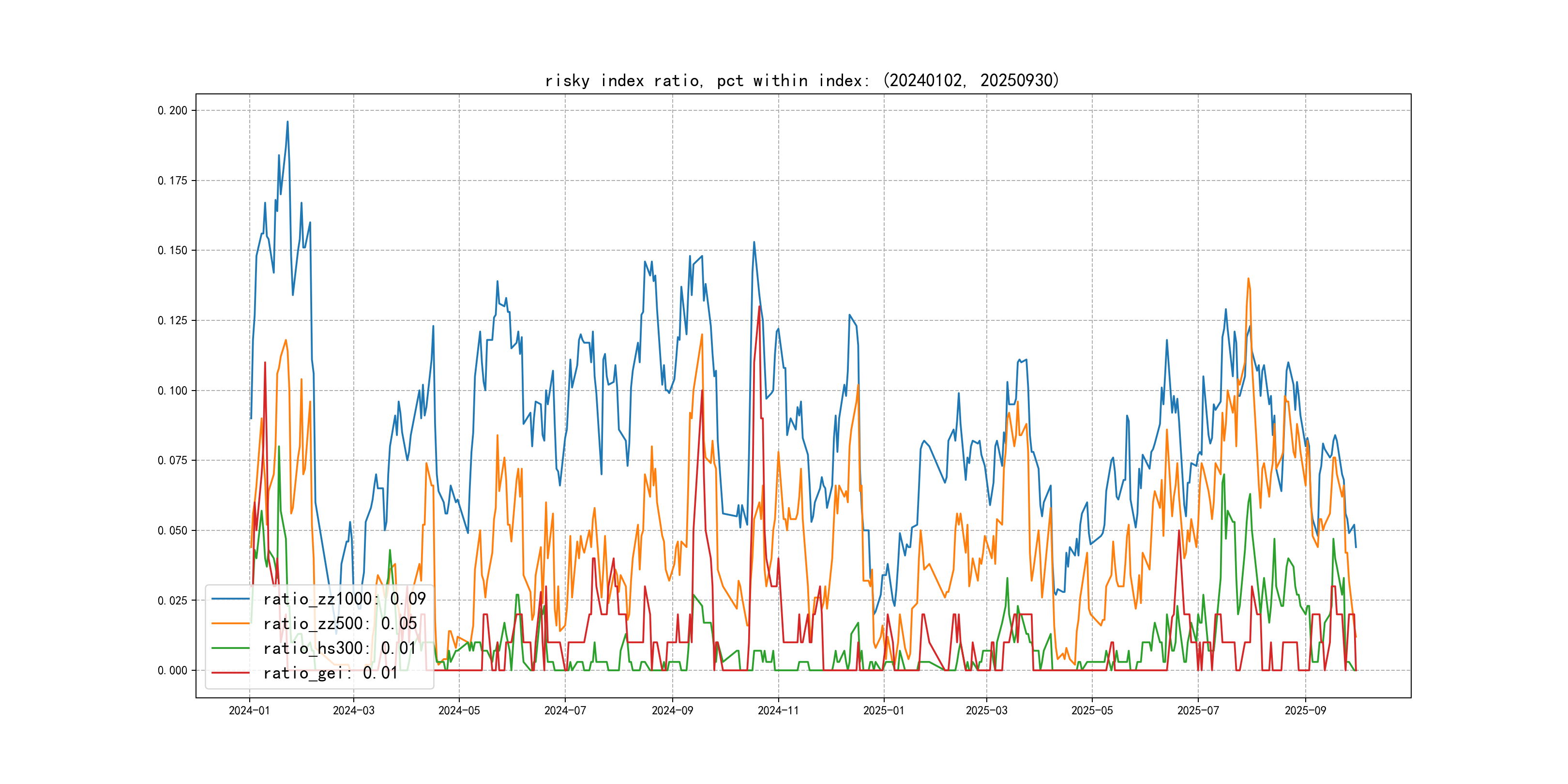The image size is (1568, 784).
Task: Click the 2024-05 x-axis tick label
Action: pyautogui.click(x=459, y=710)
